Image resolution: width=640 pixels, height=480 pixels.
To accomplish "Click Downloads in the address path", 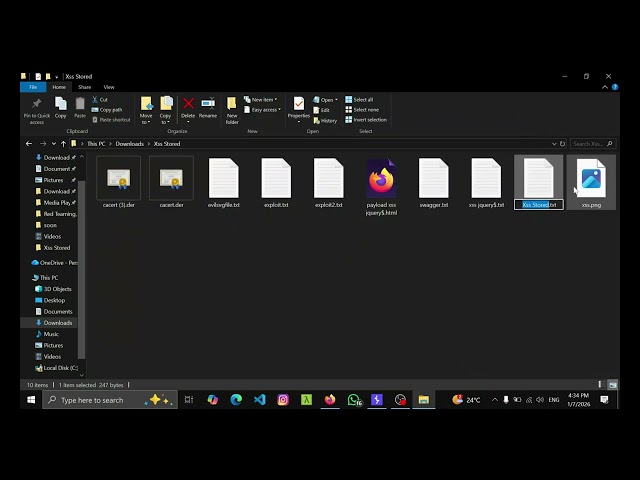I will point(129,144).
